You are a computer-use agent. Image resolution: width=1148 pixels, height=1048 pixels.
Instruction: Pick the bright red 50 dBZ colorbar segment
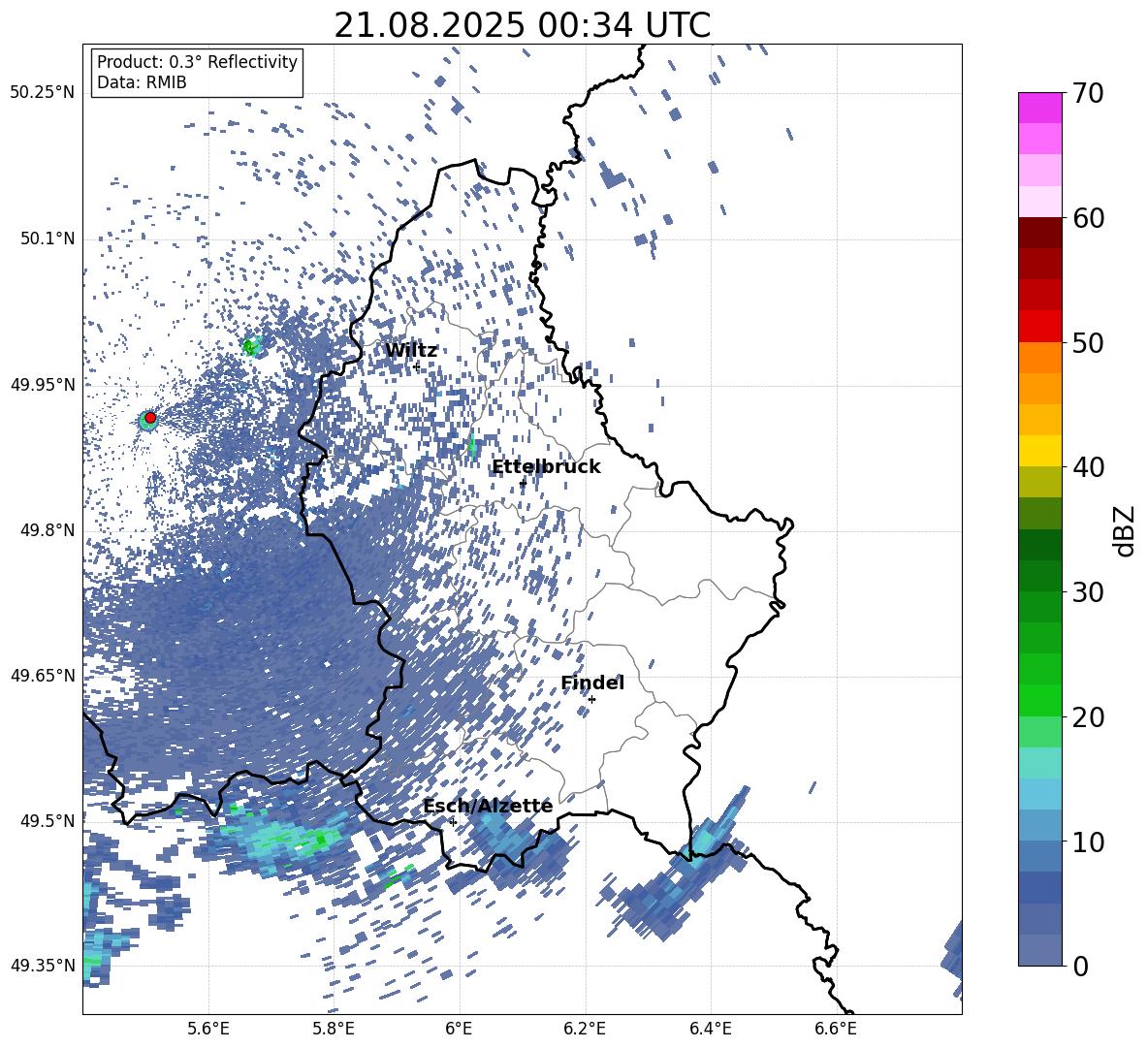pos(1039,327)
